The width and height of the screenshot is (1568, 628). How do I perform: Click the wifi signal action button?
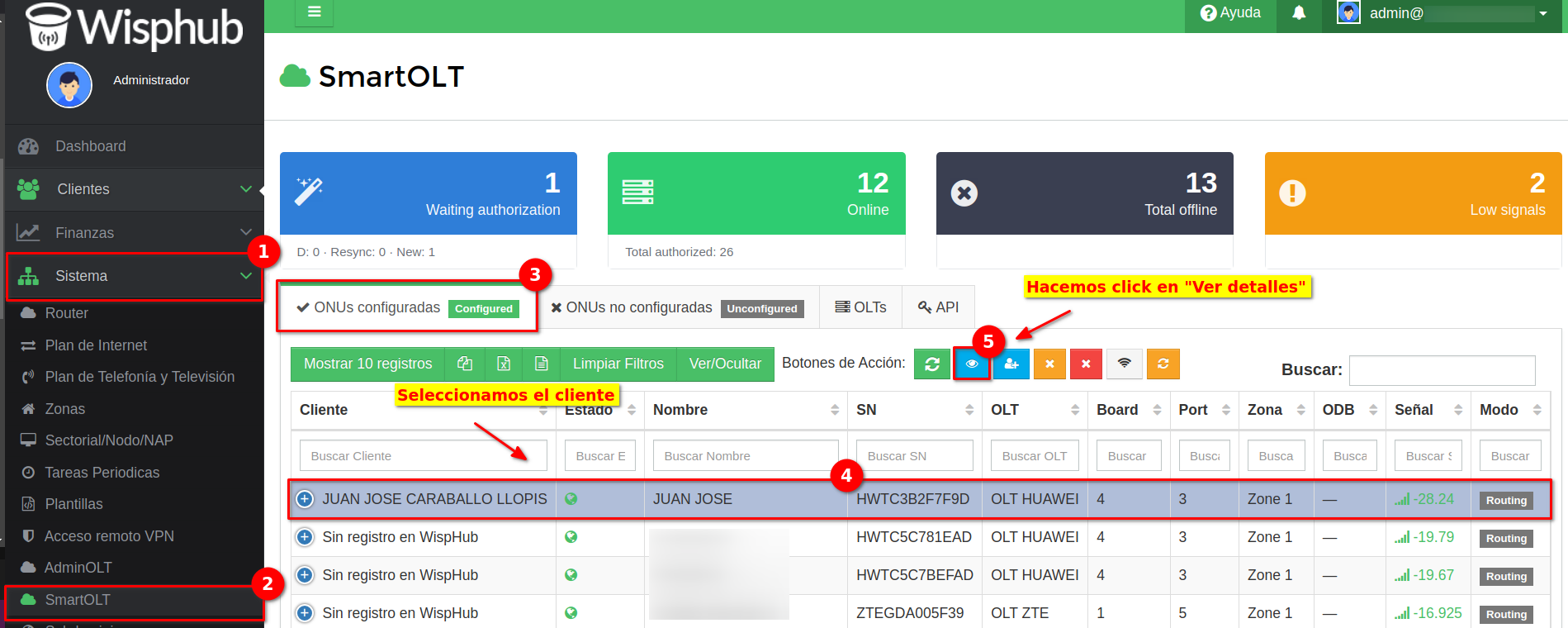point(1125,364)
